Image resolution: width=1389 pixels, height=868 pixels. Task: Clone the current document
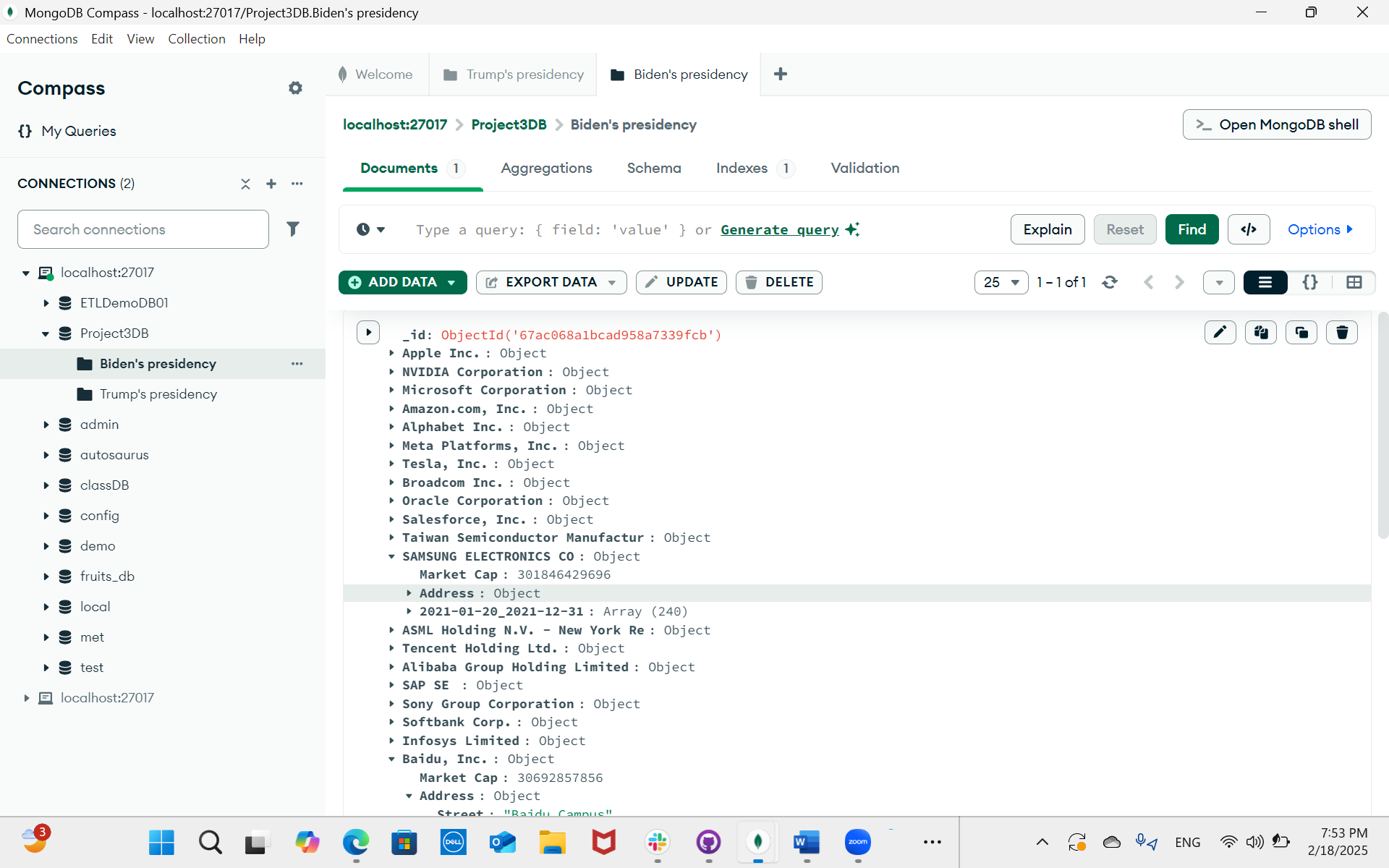tap(1301, 332)
